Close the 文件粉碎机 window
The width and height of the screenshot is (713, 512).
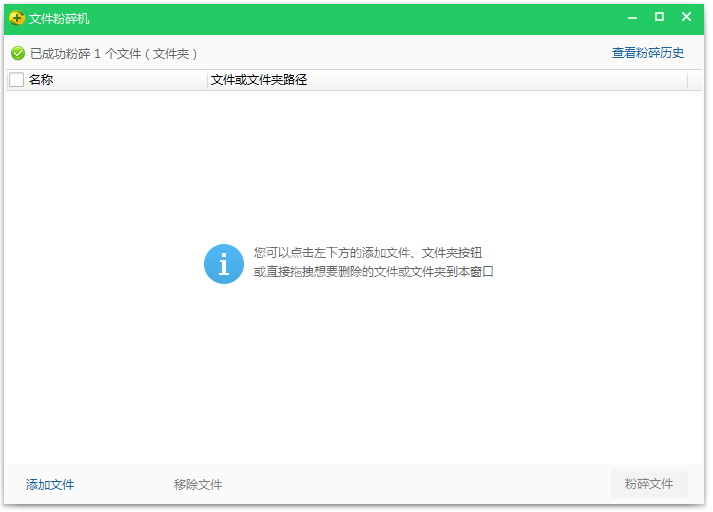click(x=686, y=17)
